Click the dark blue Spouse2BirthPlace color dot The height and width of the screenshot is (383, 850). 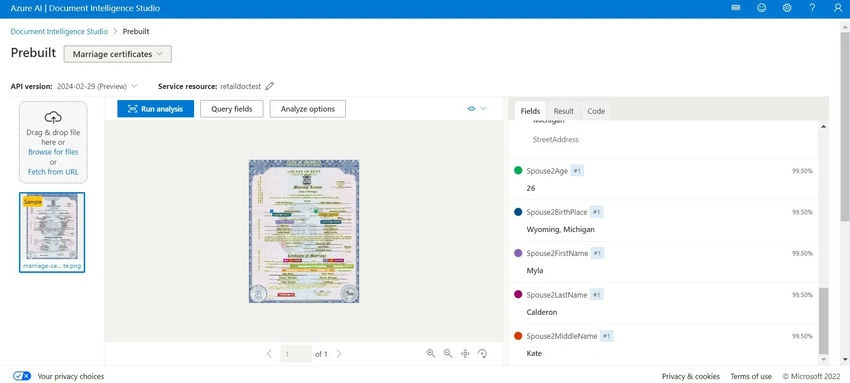click(518, 212)
